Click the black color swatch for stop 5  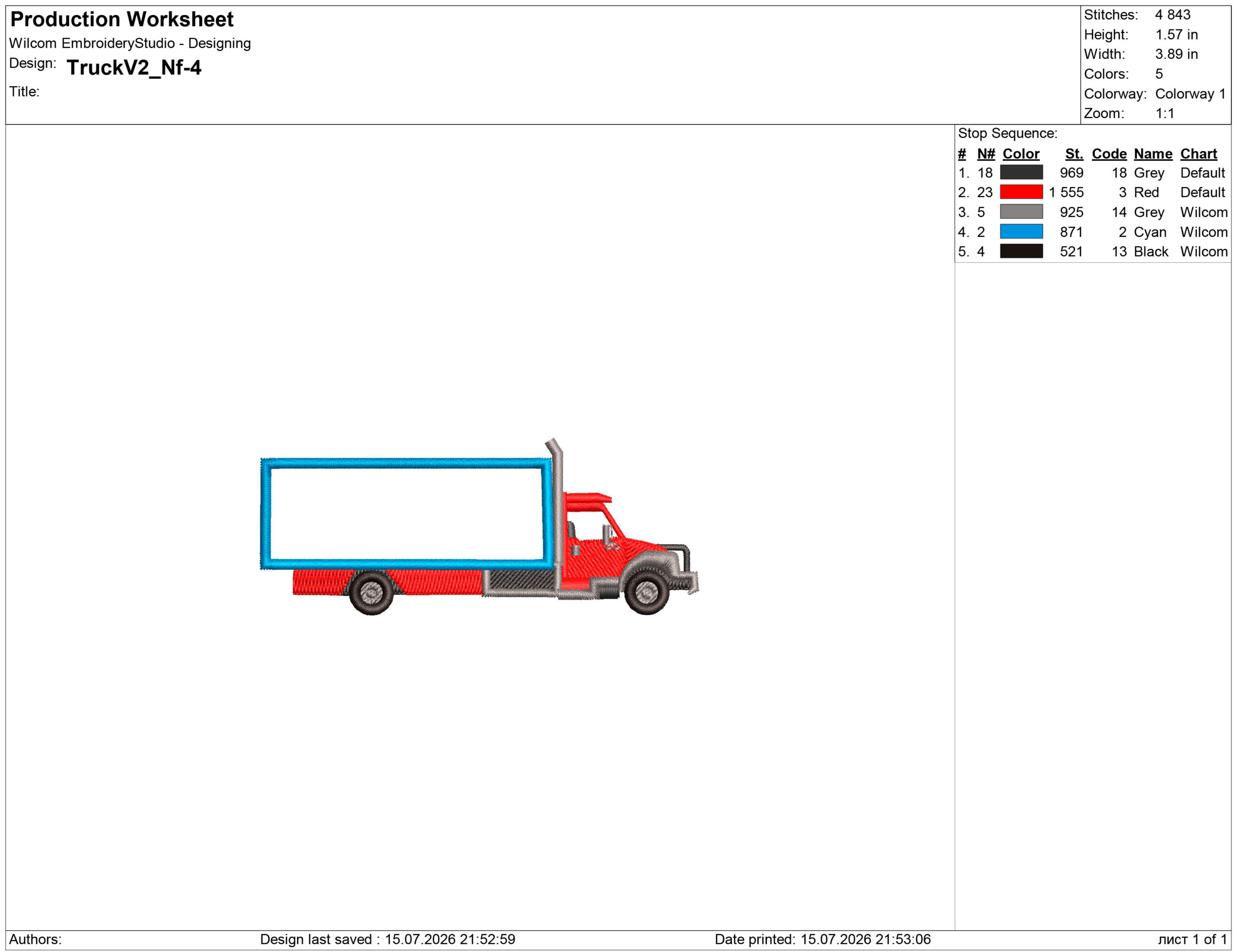point(1021,251)
